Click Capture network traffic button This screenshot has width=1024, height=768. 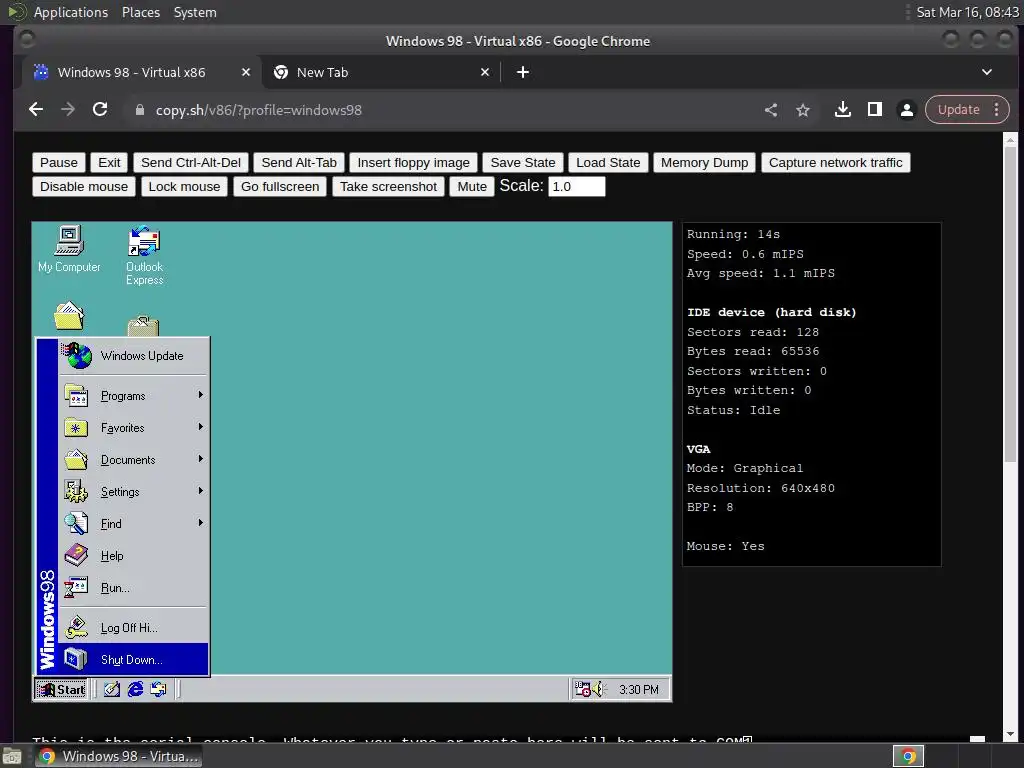[x=835, y=163]
